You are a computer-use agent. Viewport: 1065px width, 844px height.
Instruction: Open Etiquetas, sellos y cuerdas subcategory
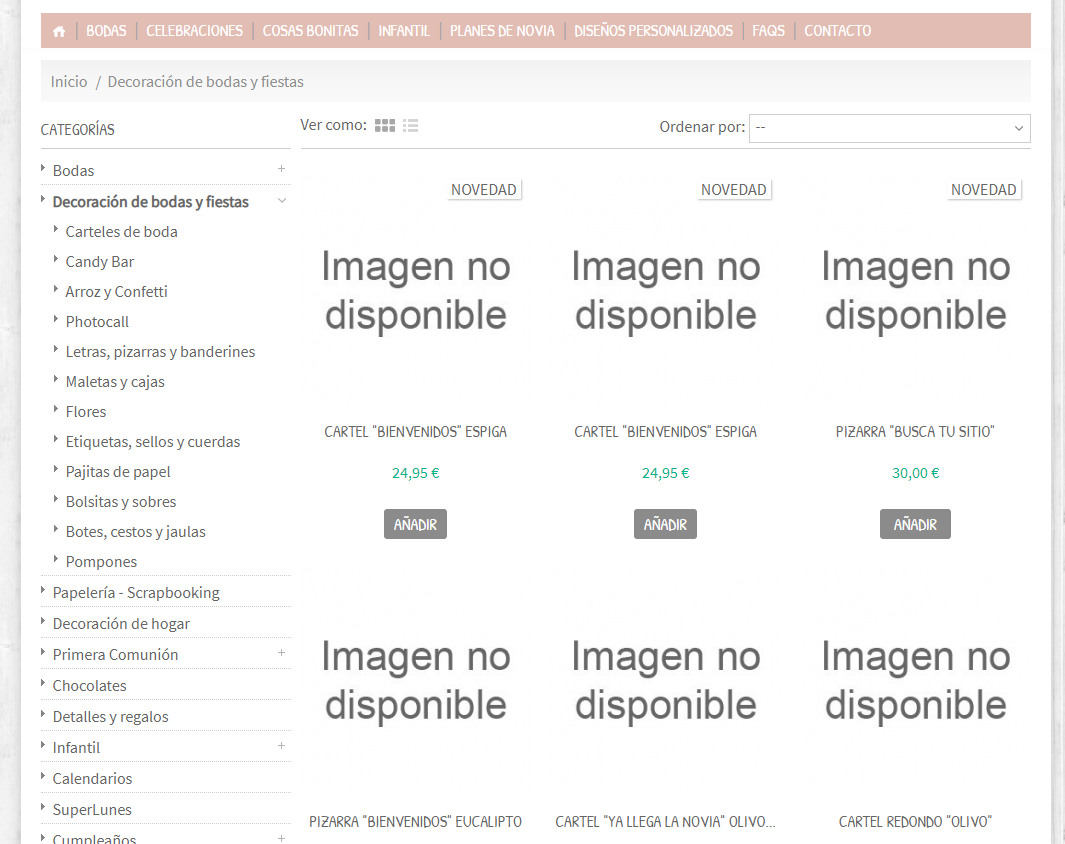(x=153, y=441)
